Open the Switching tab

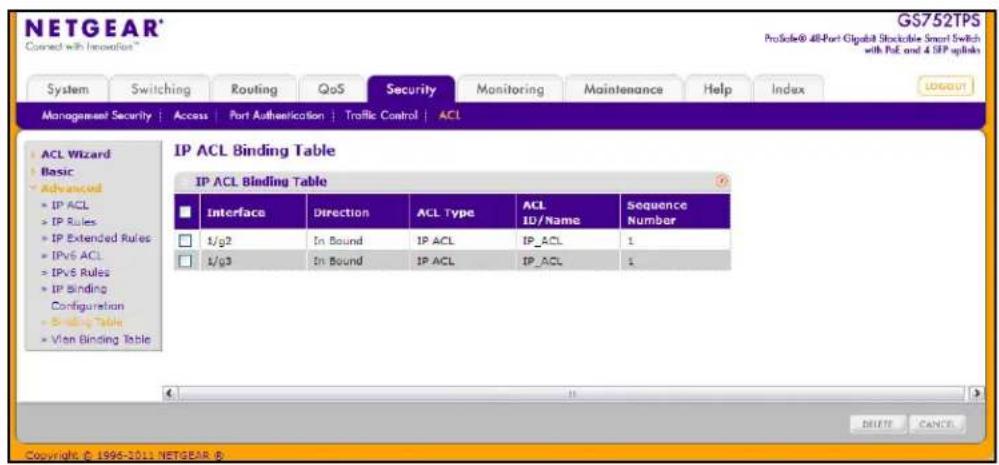coord(161,89)
